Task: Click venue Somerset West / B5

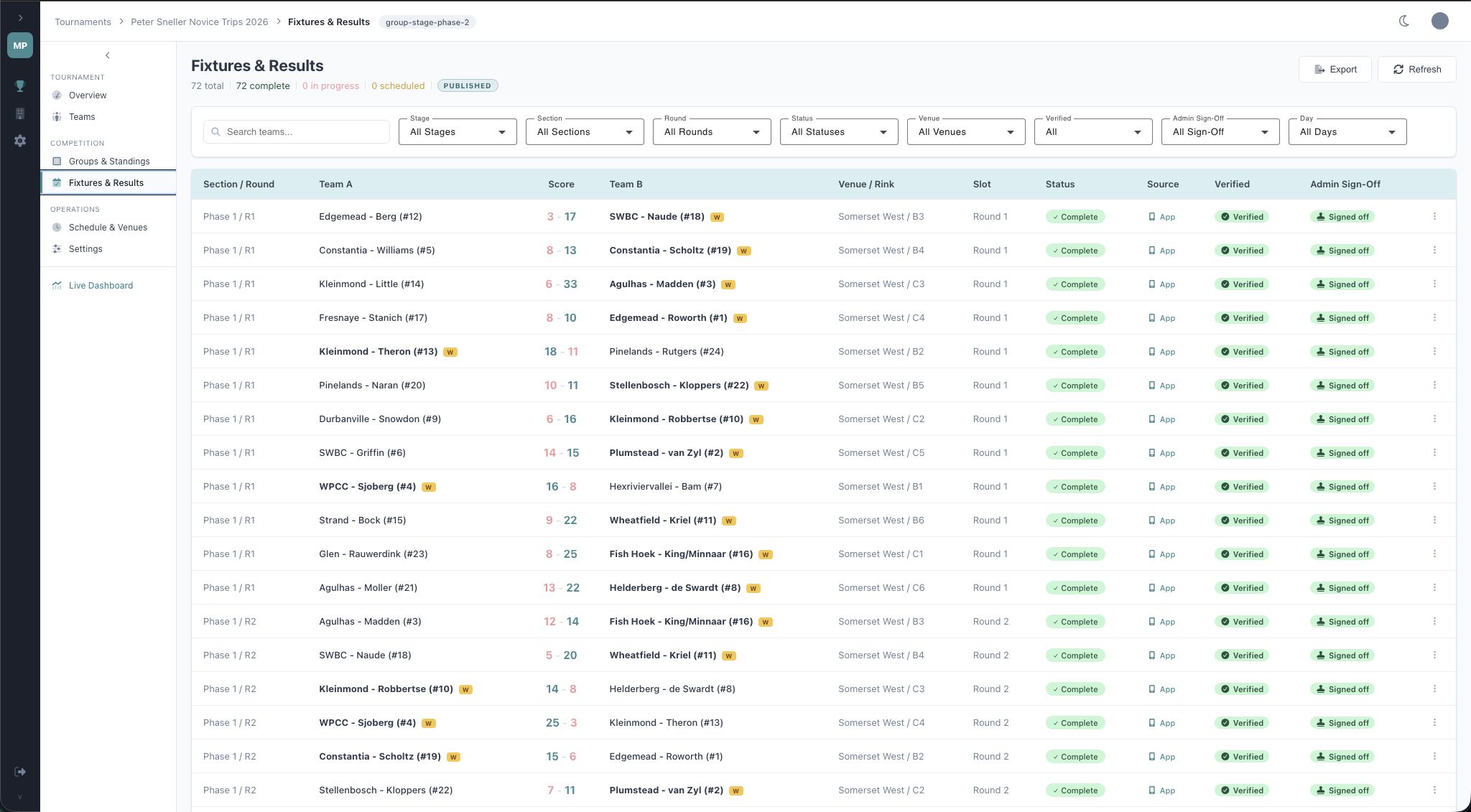Action: [x=881, y=386]
